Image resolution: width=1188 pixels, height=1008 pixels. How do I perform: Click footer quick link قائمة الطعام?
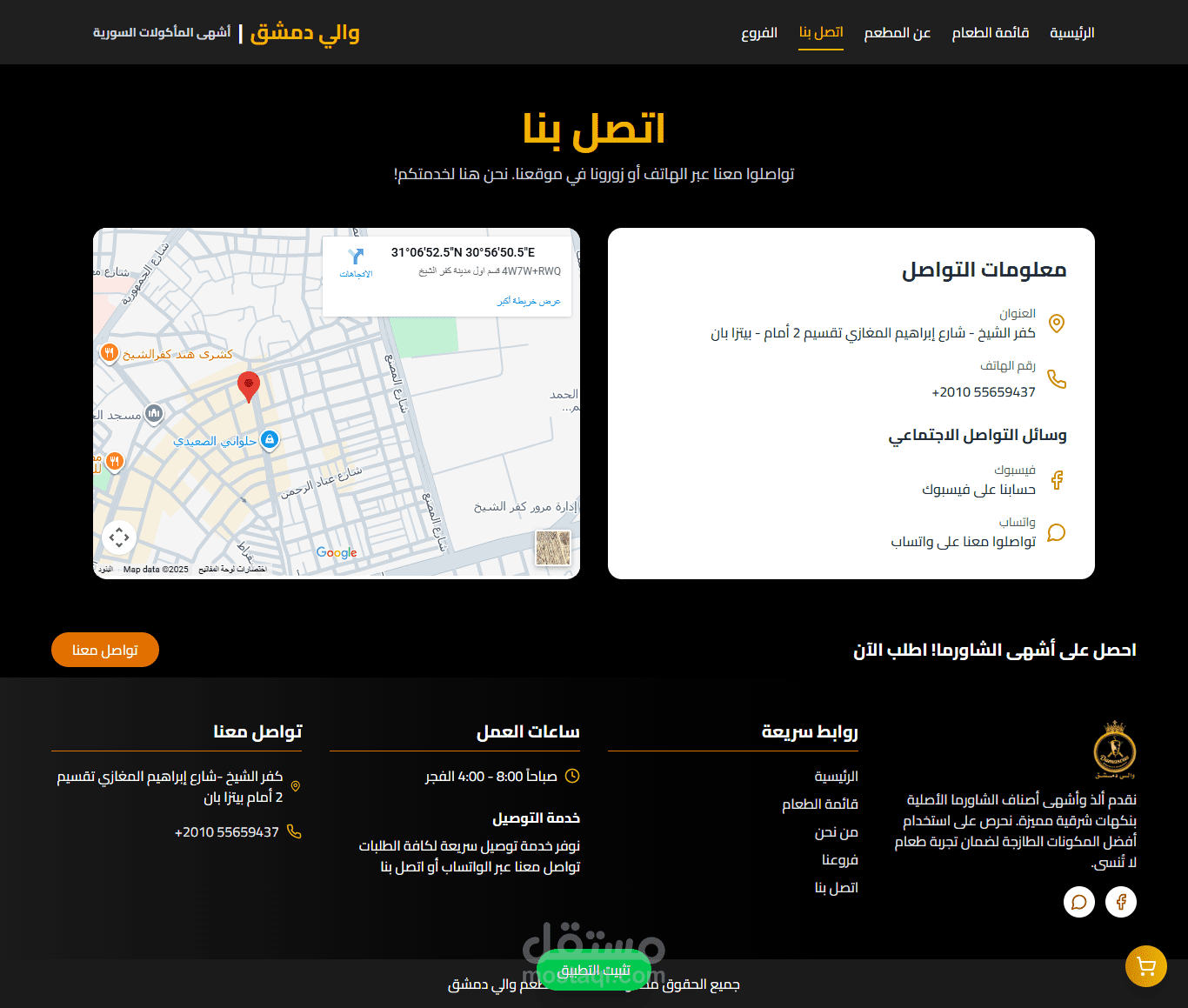pos(820,804)
